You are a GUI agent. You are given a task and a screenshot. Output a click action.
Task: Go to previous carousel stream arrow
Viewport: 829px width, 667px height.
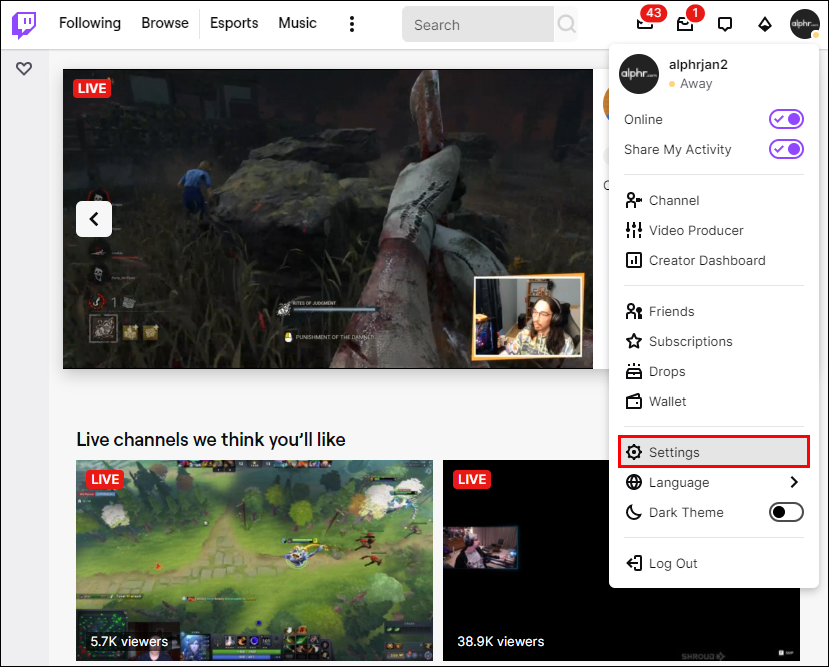coord(94,219)
